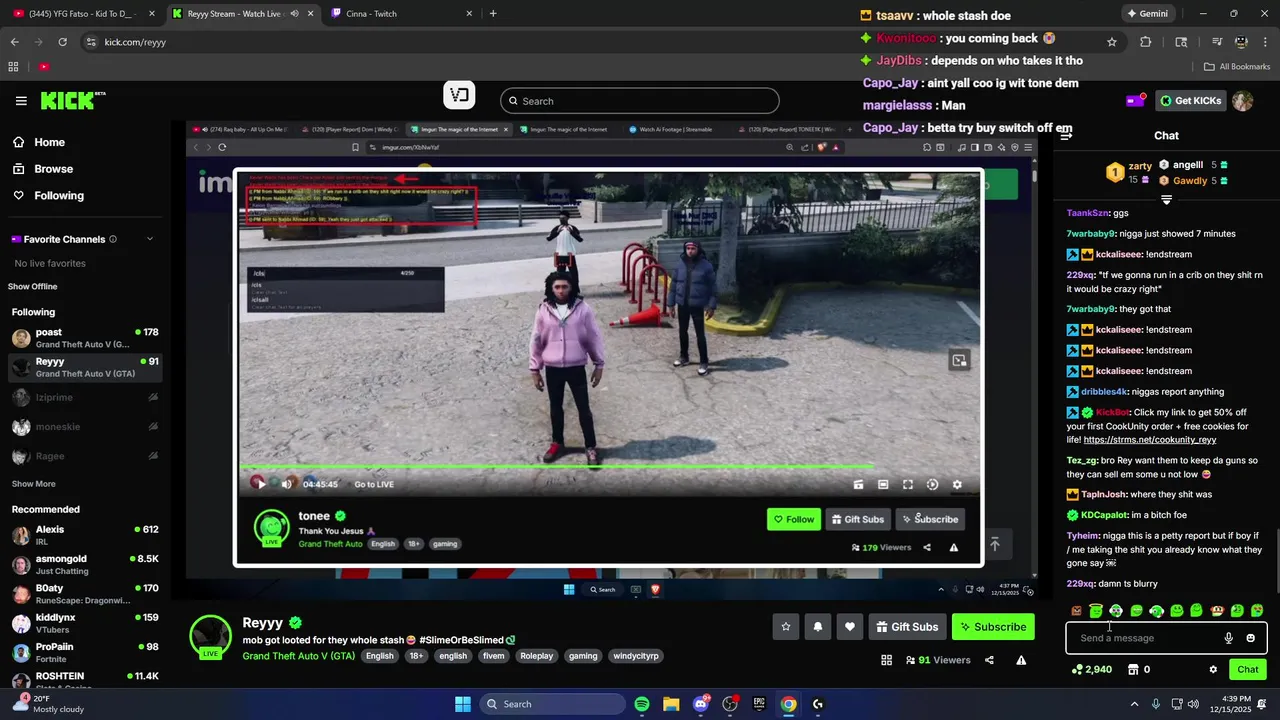Click the notification bell for Reyyy

pyautogui.click(x=818, y=627)
